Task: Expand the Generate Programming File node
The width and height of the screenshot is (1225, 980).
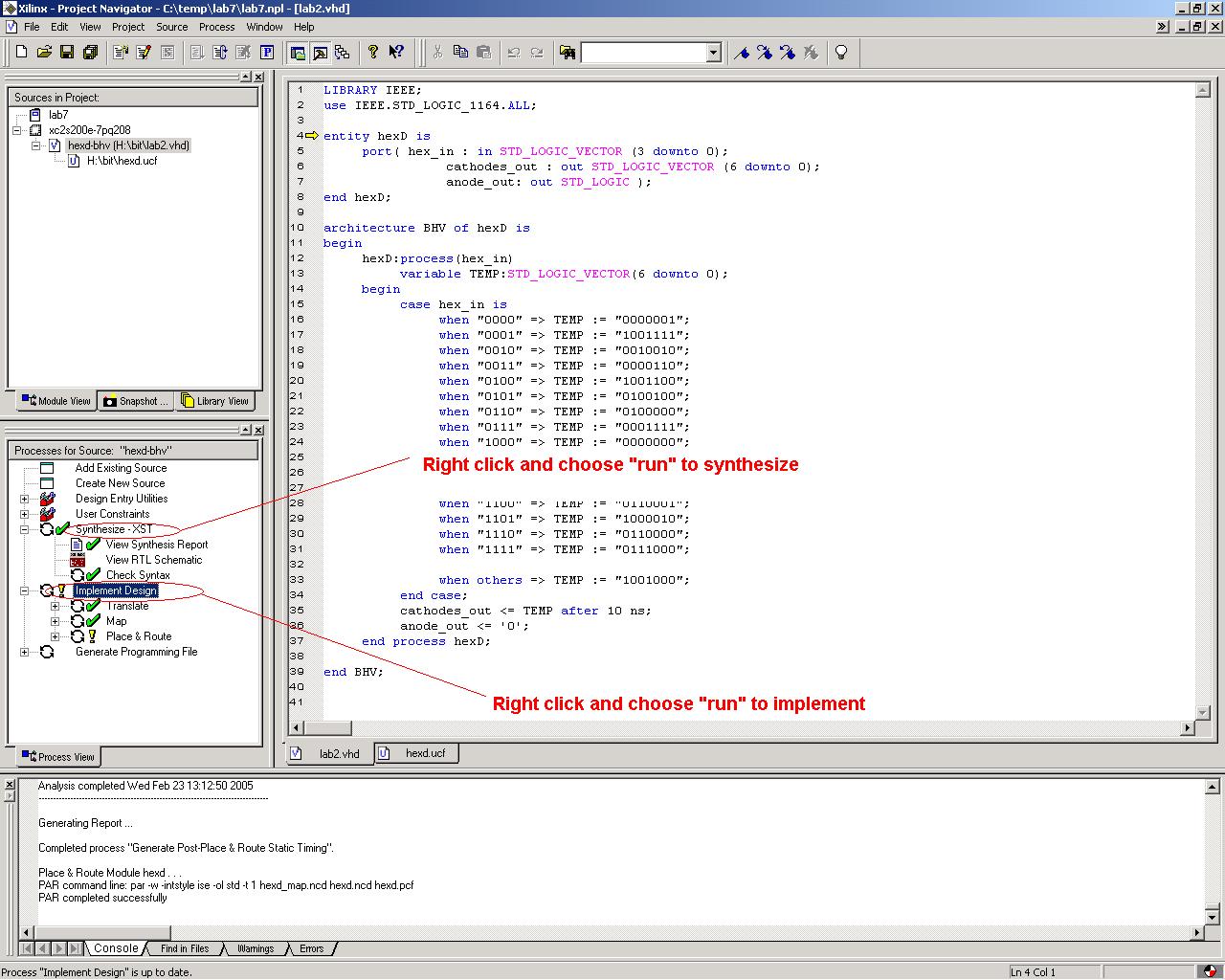Action: point(24,652)
